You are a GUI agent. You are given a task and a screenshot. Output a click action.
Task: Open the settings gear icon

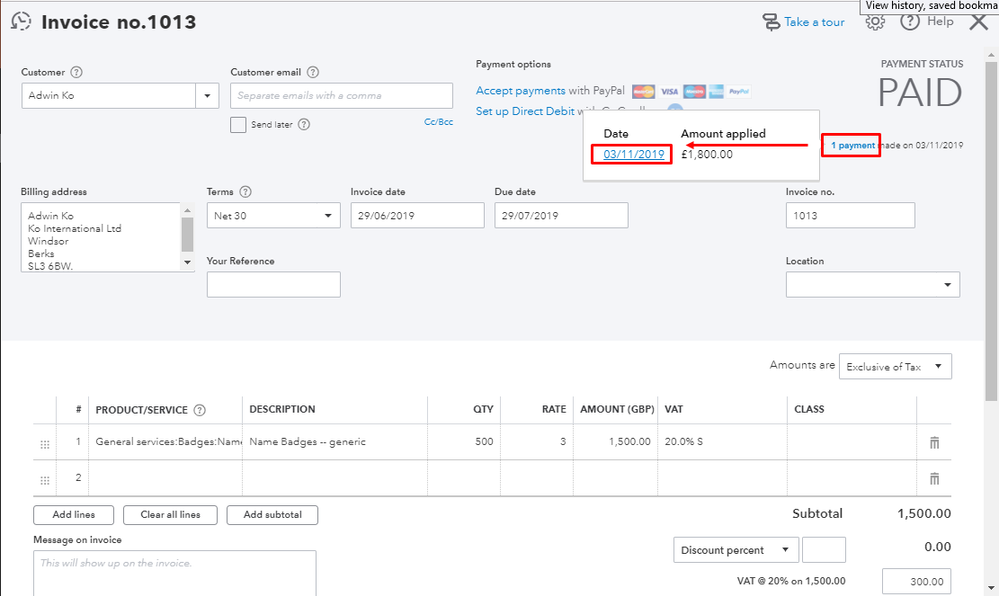coord(875,22)
